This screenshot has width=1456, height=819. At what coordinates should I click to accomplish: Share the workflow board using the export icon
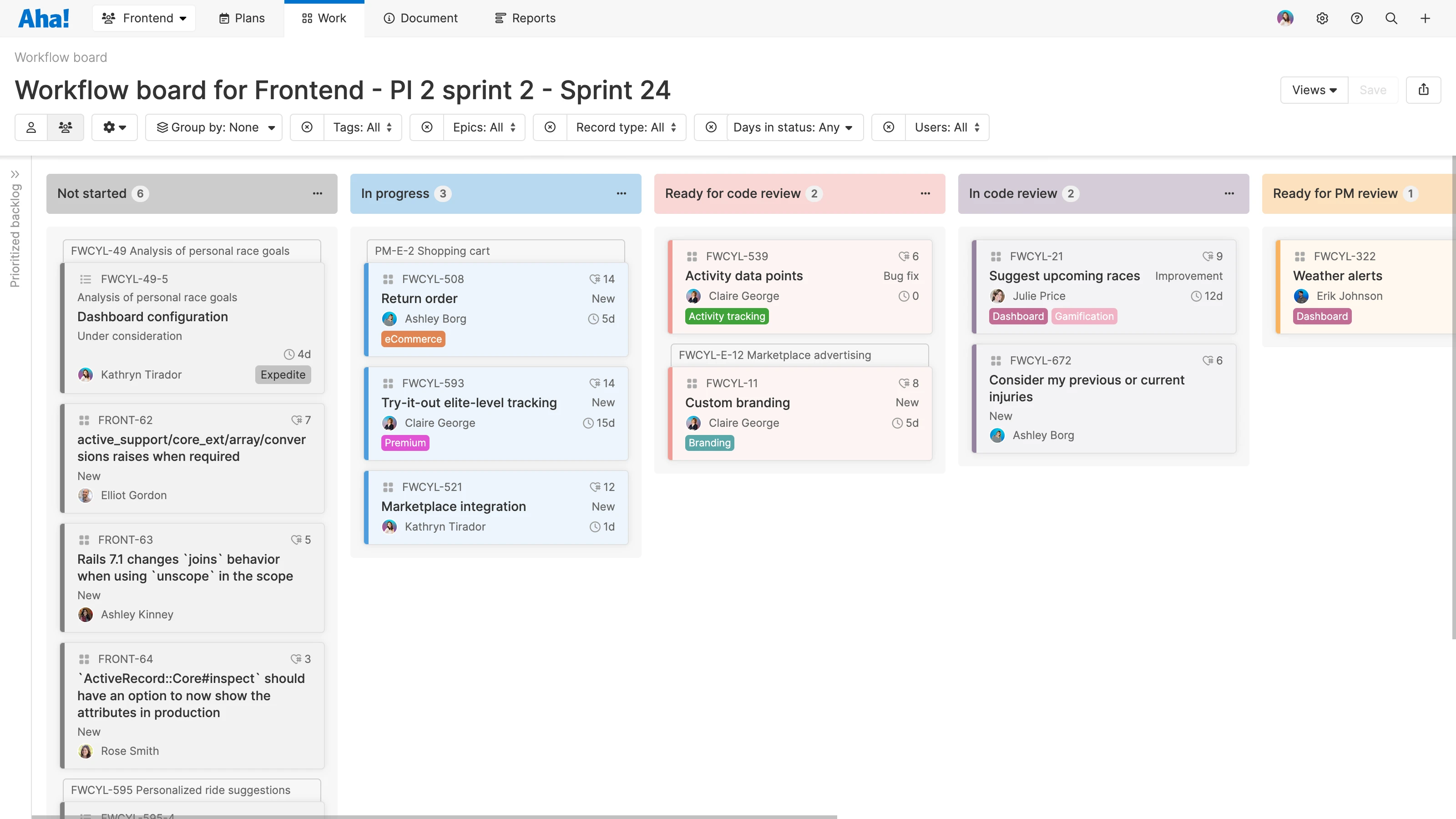1424,90
